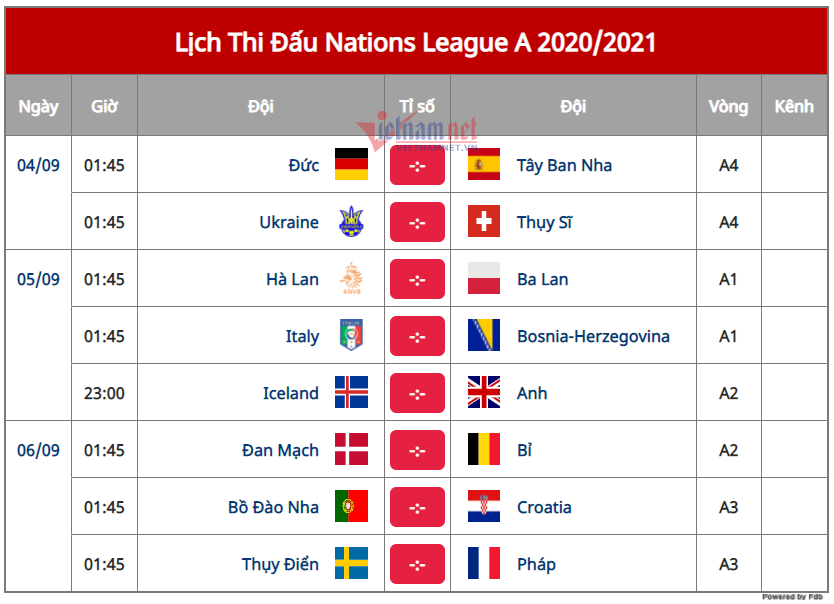Click the Iceland flag icon
This screenshot has width=834, height=604.
351,393
